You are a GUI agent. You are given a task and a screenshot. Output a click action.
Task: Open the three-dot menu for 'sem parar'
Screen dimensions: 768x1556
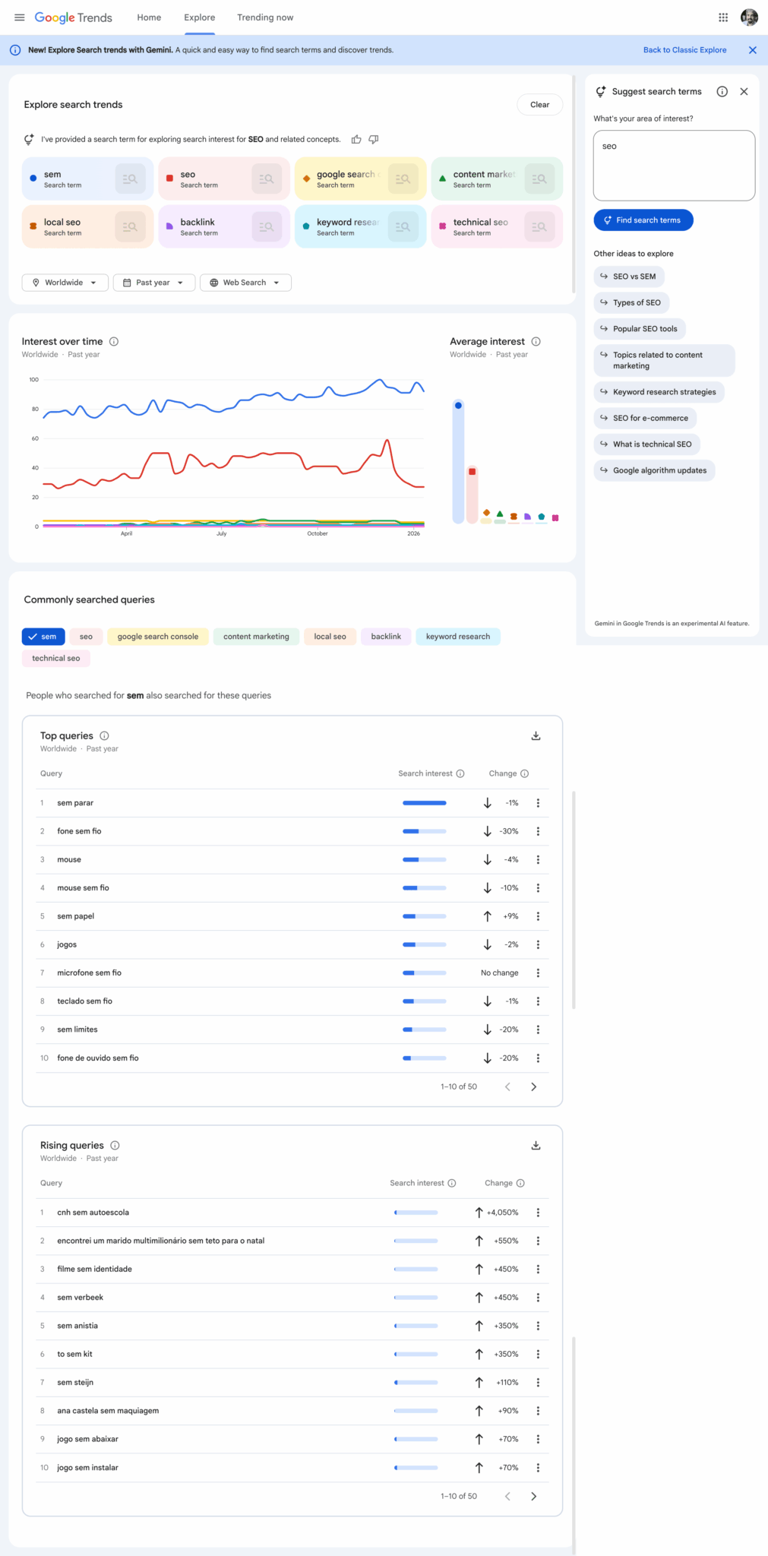coord(537,802)
